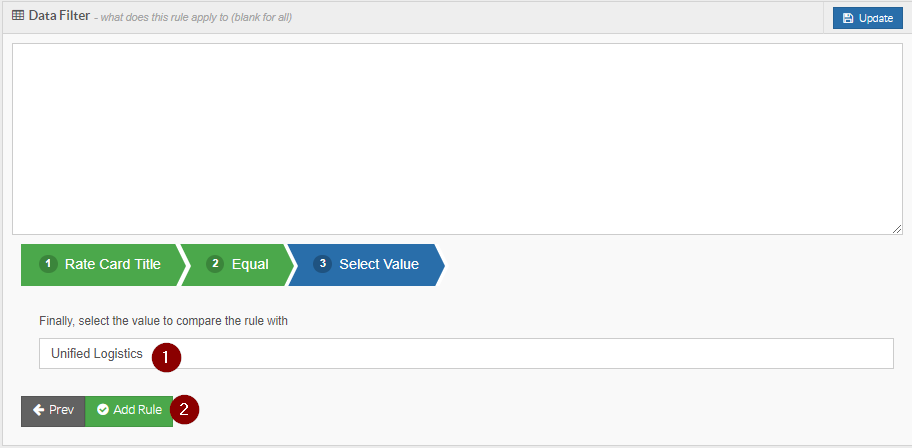The image size is (912, 448).
Task: Click the Data Filter heading text
Action: 59,16
